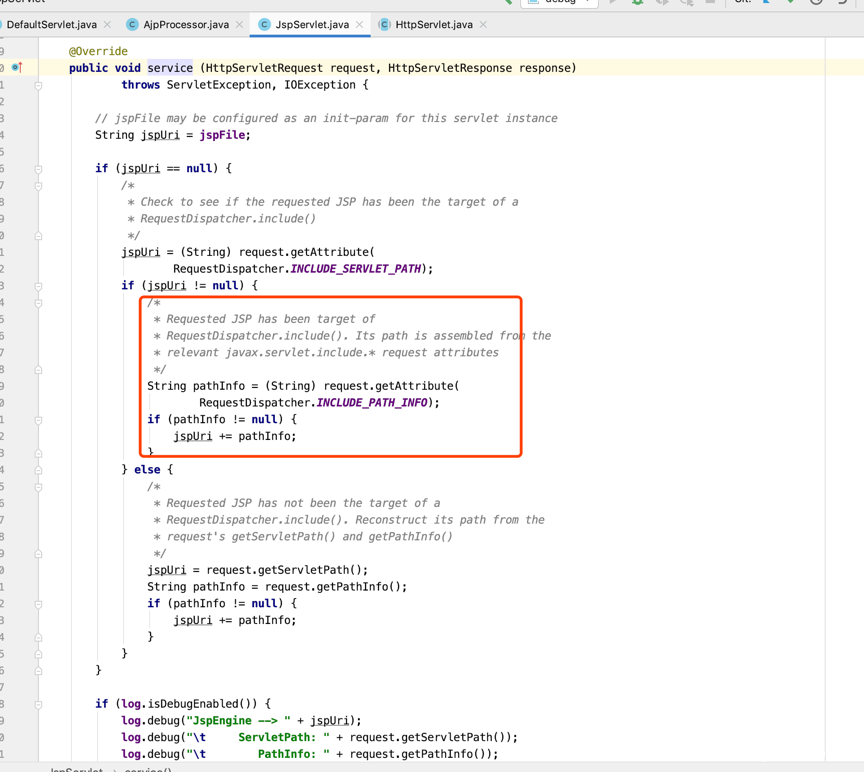Click the 'service' method name
This screenshot has height=772, width=864.
[x=170, y=68]
